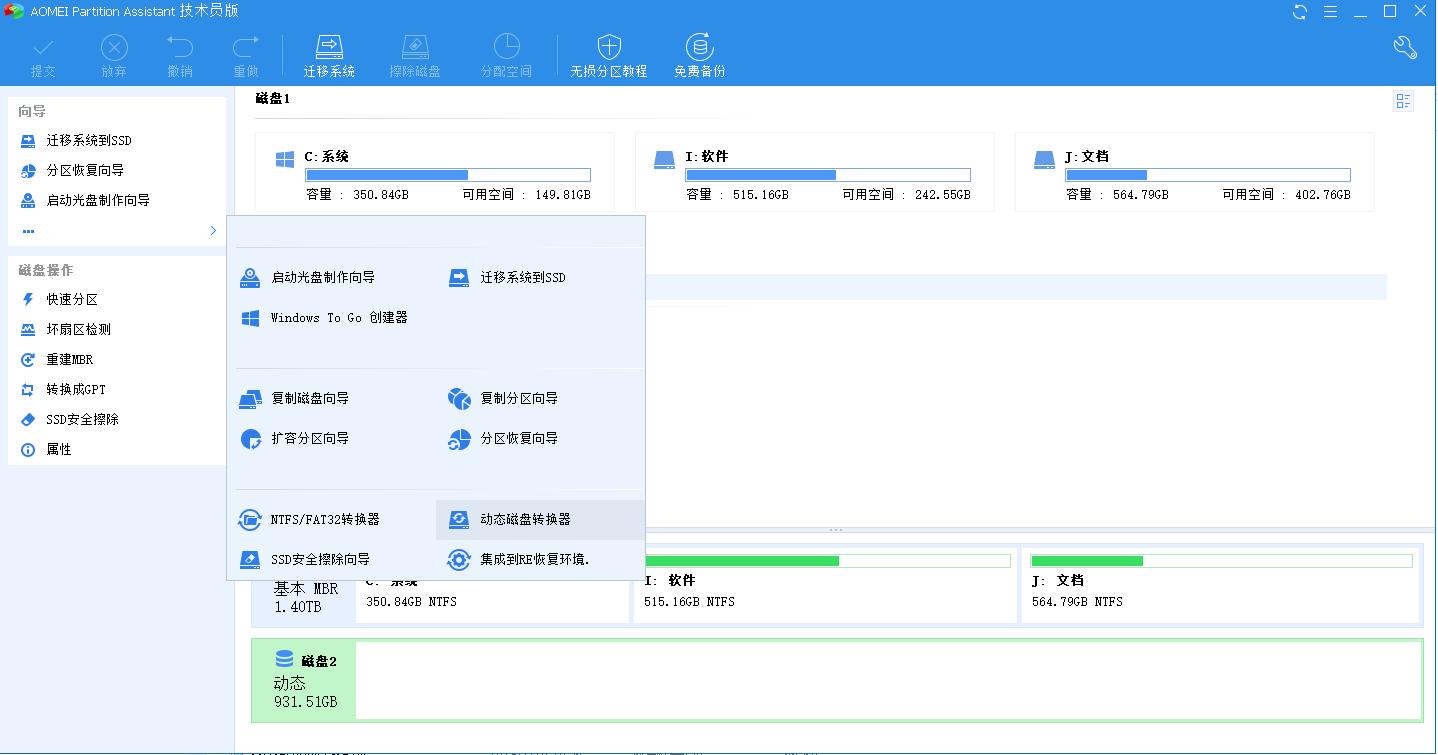Viewport: 1438px width, 755px height.
Task: Select the dynamic 磁盘2 disk block
Action: pyautogui.click(x=304, y=680)
